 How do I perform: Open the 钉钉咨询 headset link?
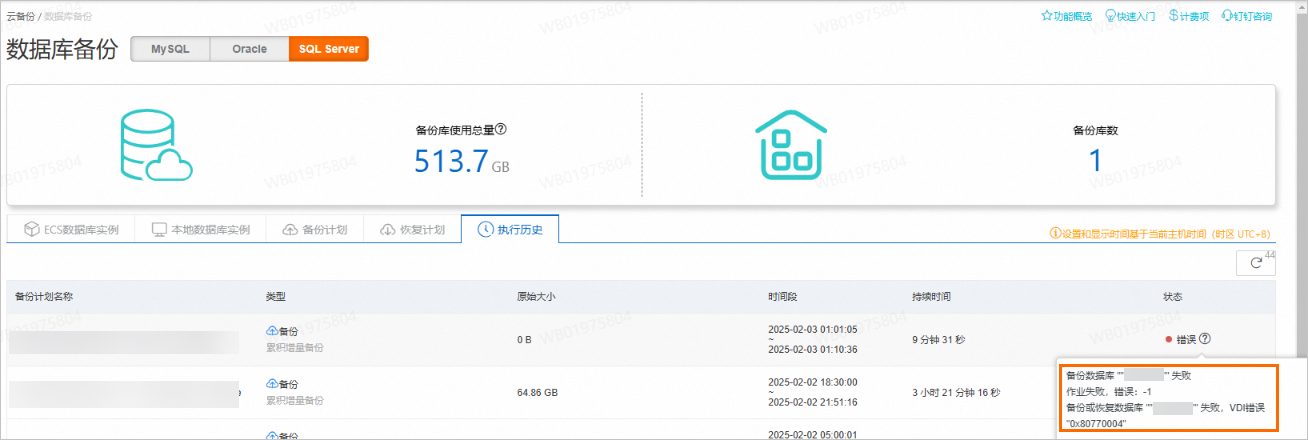click(1247, 16)
